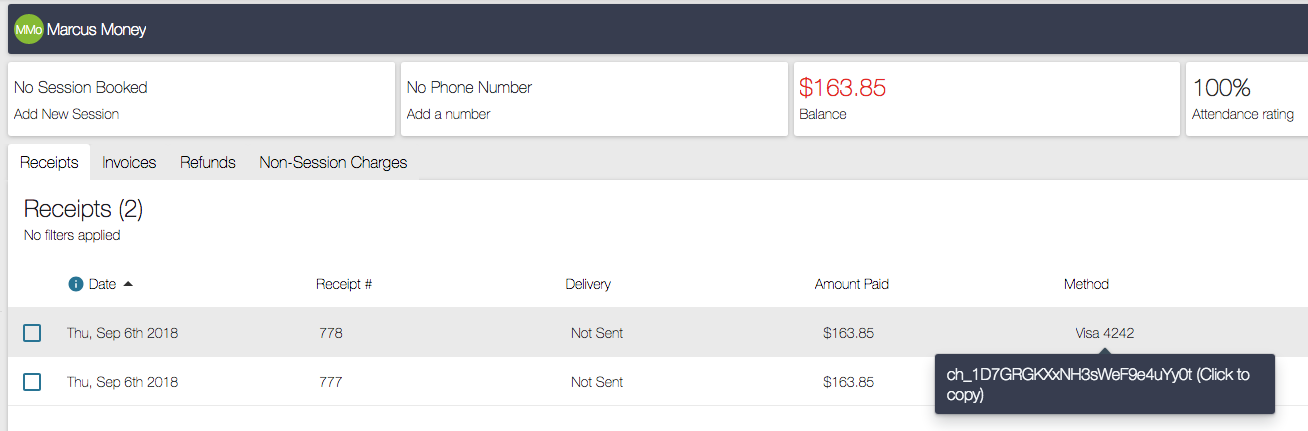Click the Marcus Money client name
Viewport: 1308px width, 431px height.
pyautogui.click(x=96, y=30)
